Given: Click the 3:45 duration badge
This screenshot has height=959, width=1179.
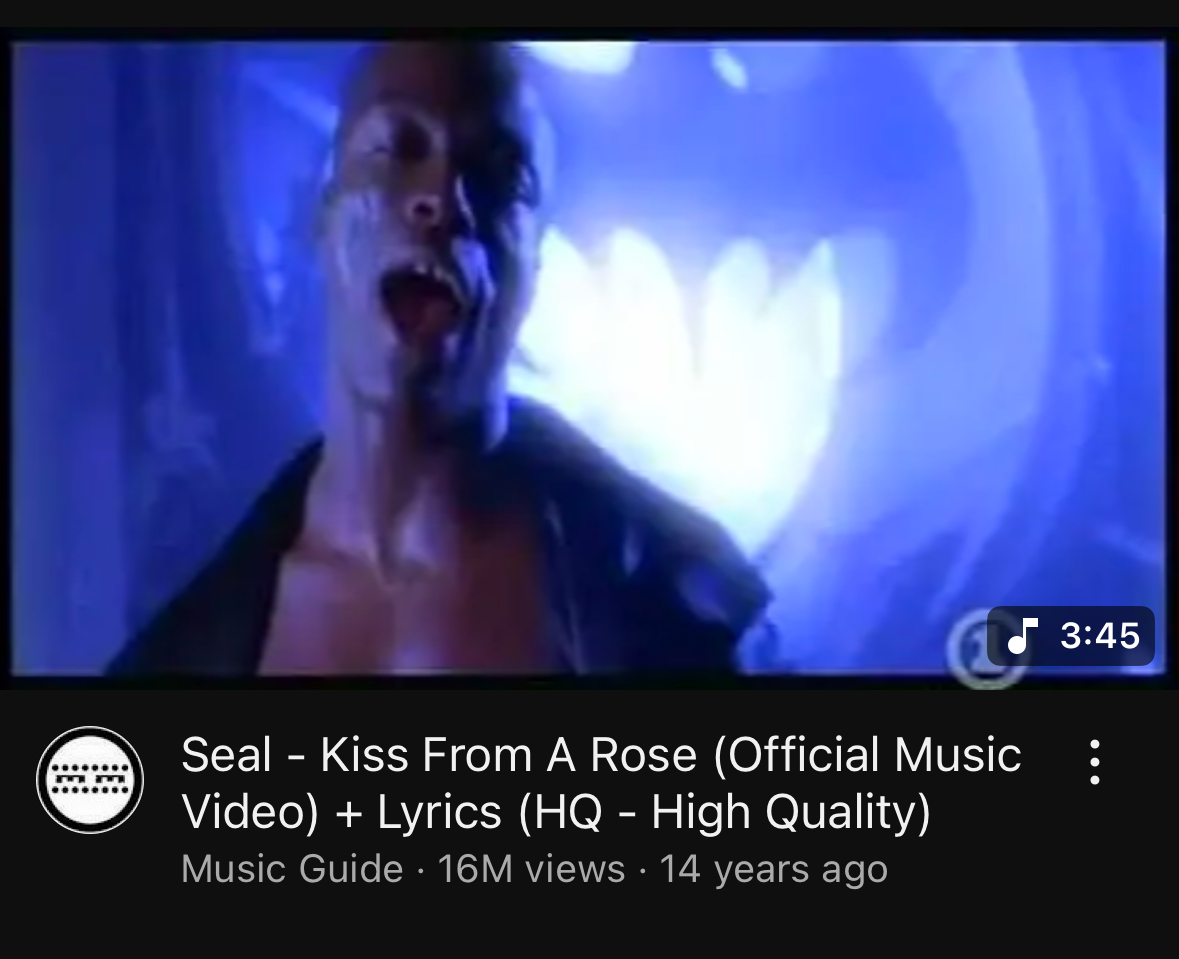Looking at the screenshot, I should tap(1071, 636).
